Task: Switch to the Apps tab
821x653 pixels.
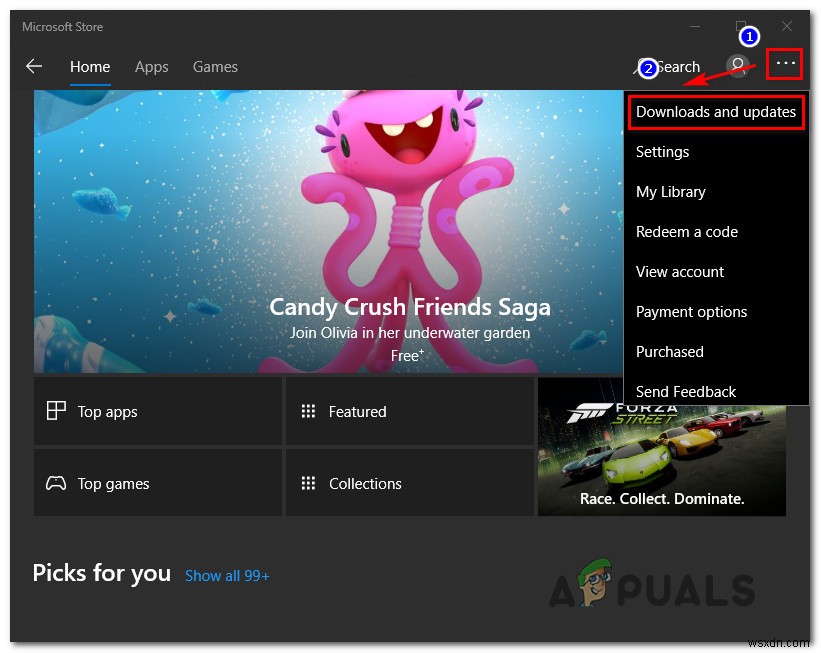Action: tap(151, 67)
